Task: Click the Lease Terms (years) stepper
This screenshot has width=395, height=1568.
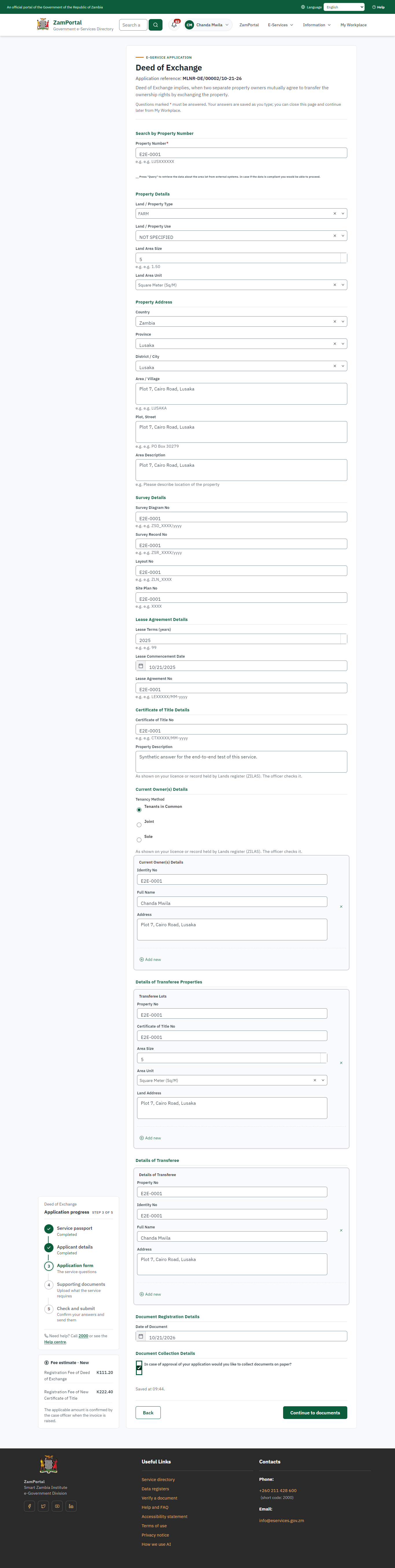Action: point(344,639)
